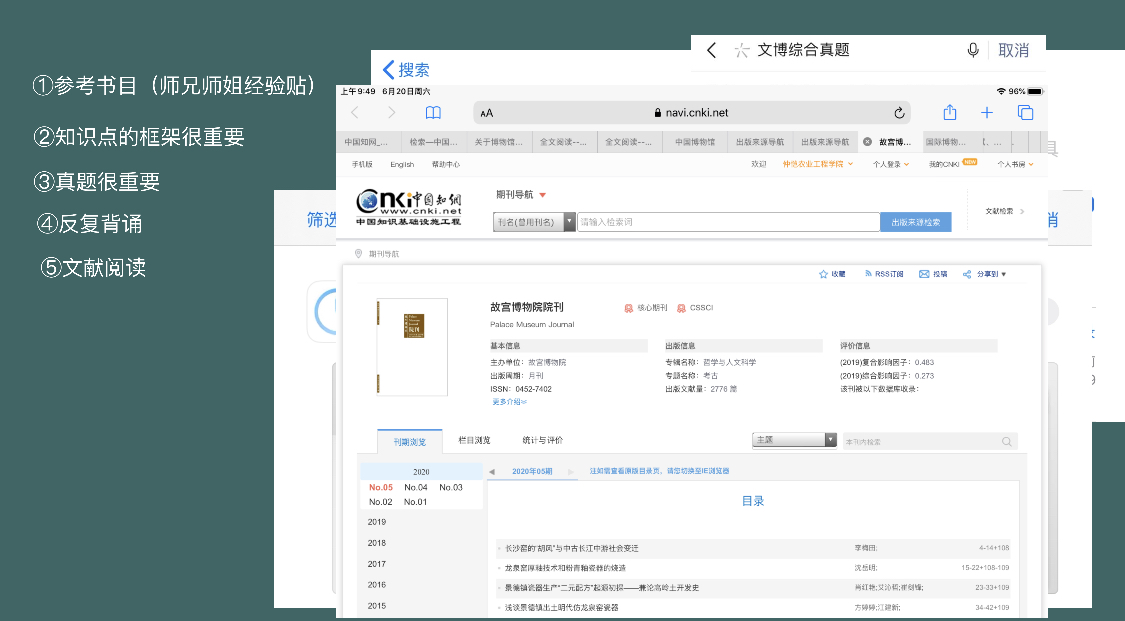Click the RSS订阅 feed icon
1125x621 pixels.
[868, 274]
